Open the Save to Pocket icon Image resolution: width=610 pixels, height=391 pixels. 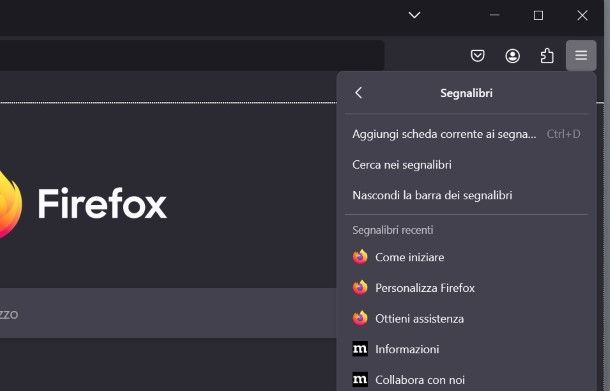[x=477, y=56]
